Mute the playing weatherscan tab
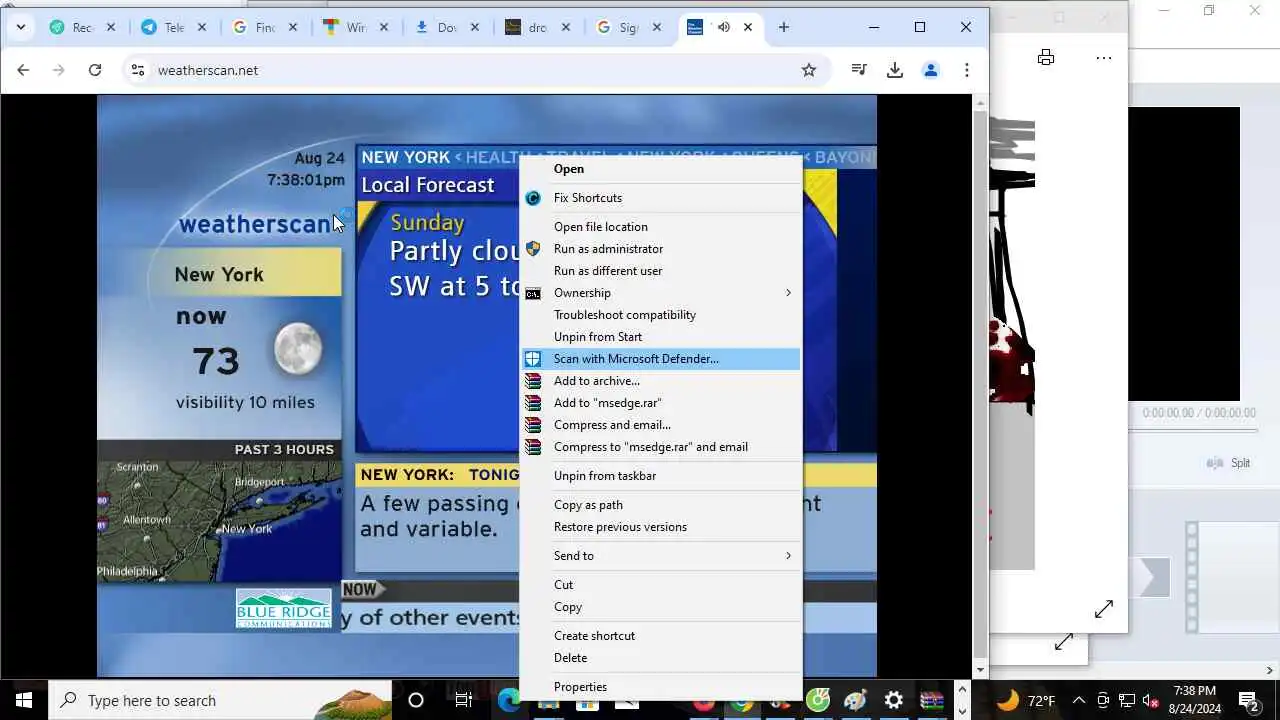 [x=723, y=27]
